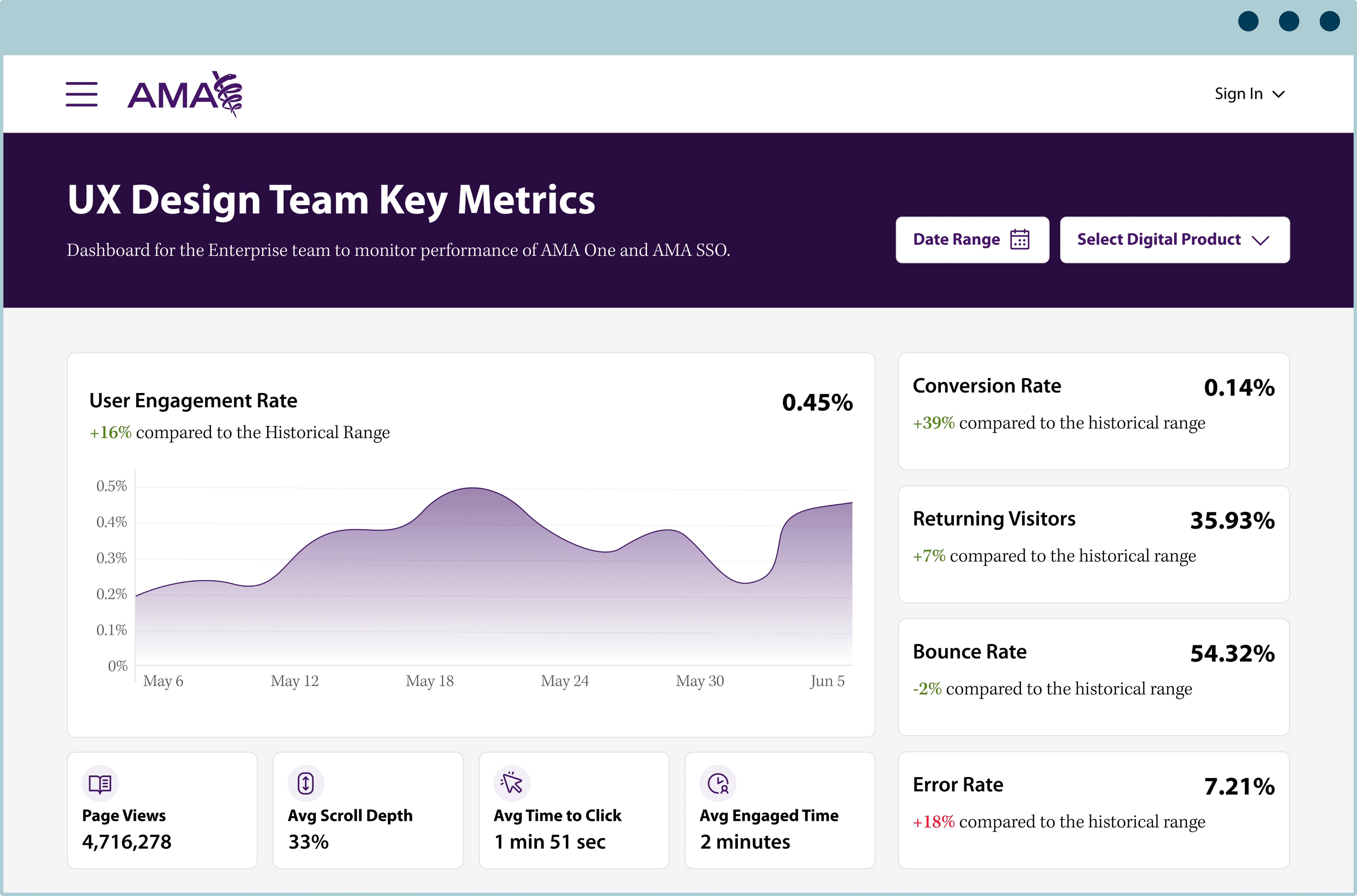1357x896 pixels.
Task: Click the dashboard description subtitle text
Action: click(398, 250)
